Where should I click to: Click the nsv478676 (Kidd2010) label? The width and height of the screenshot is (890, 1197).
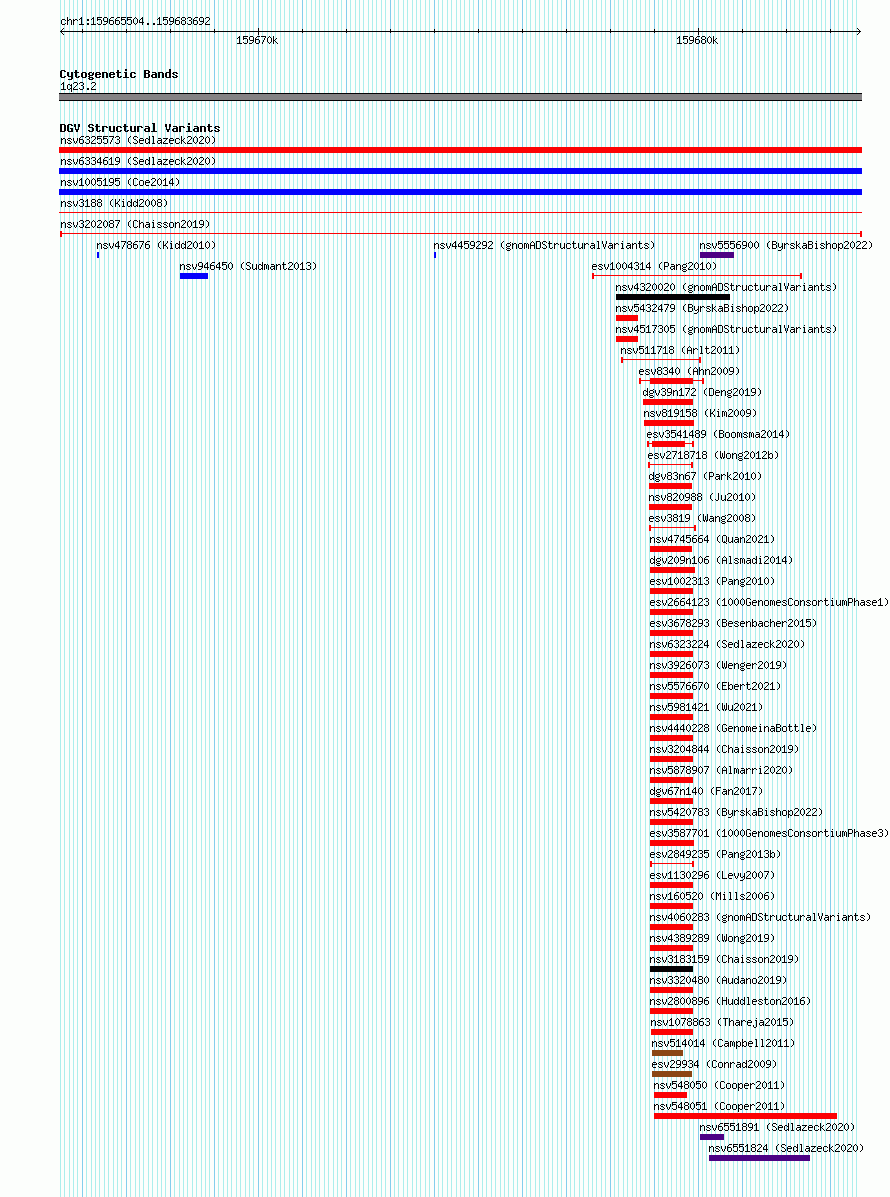tap(156, 245)
